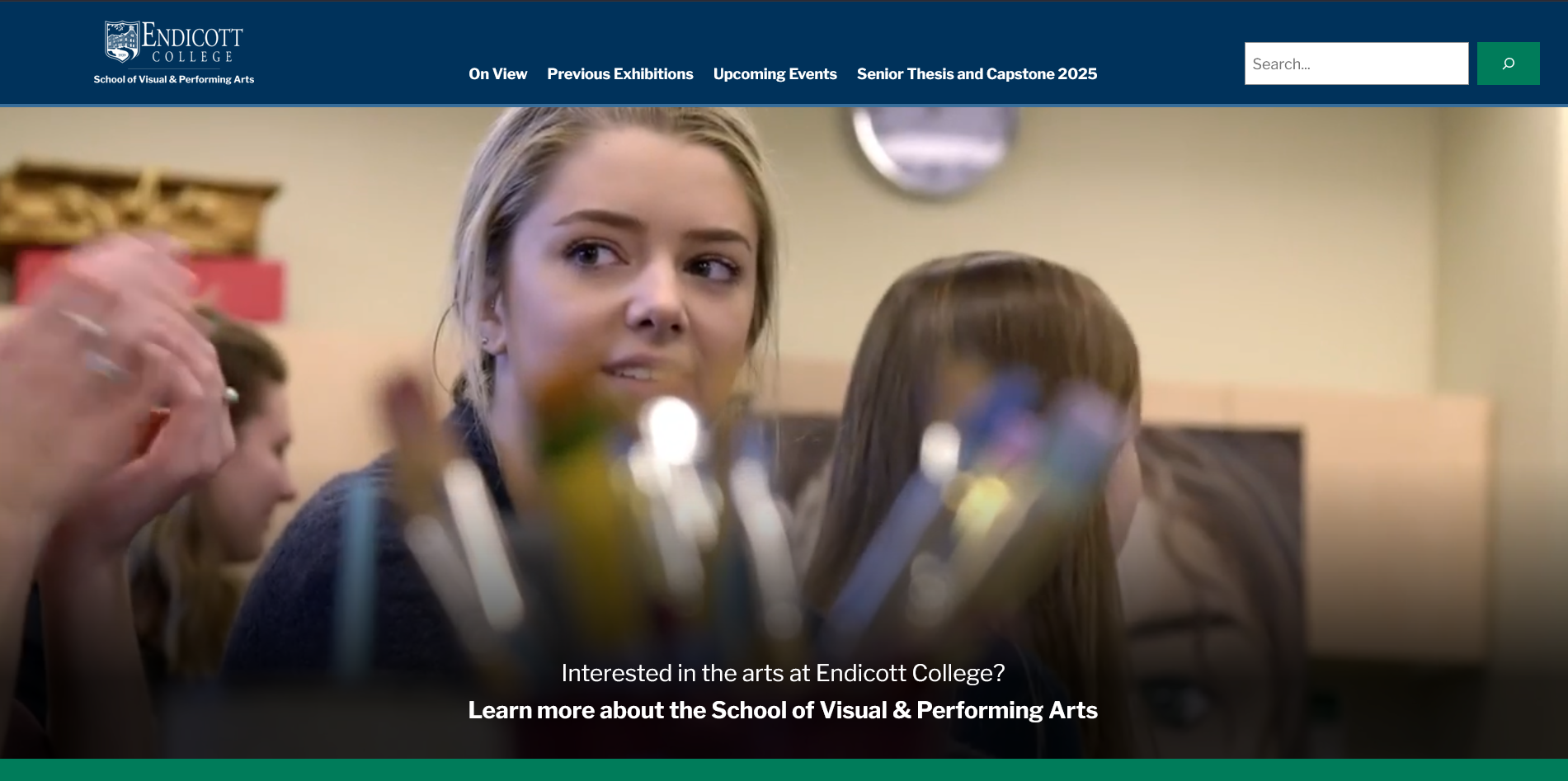This screenshot has height=781, width=1568.
Task: Open the On View menu item
Action: [x=498, y=74]
